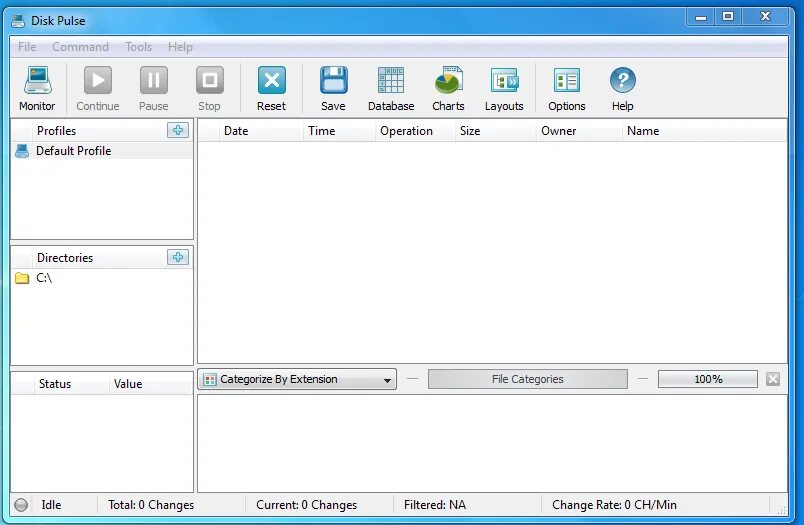804x525 pixels.
Task: Sort by the Time column header
Action: (x=339, y=131)
